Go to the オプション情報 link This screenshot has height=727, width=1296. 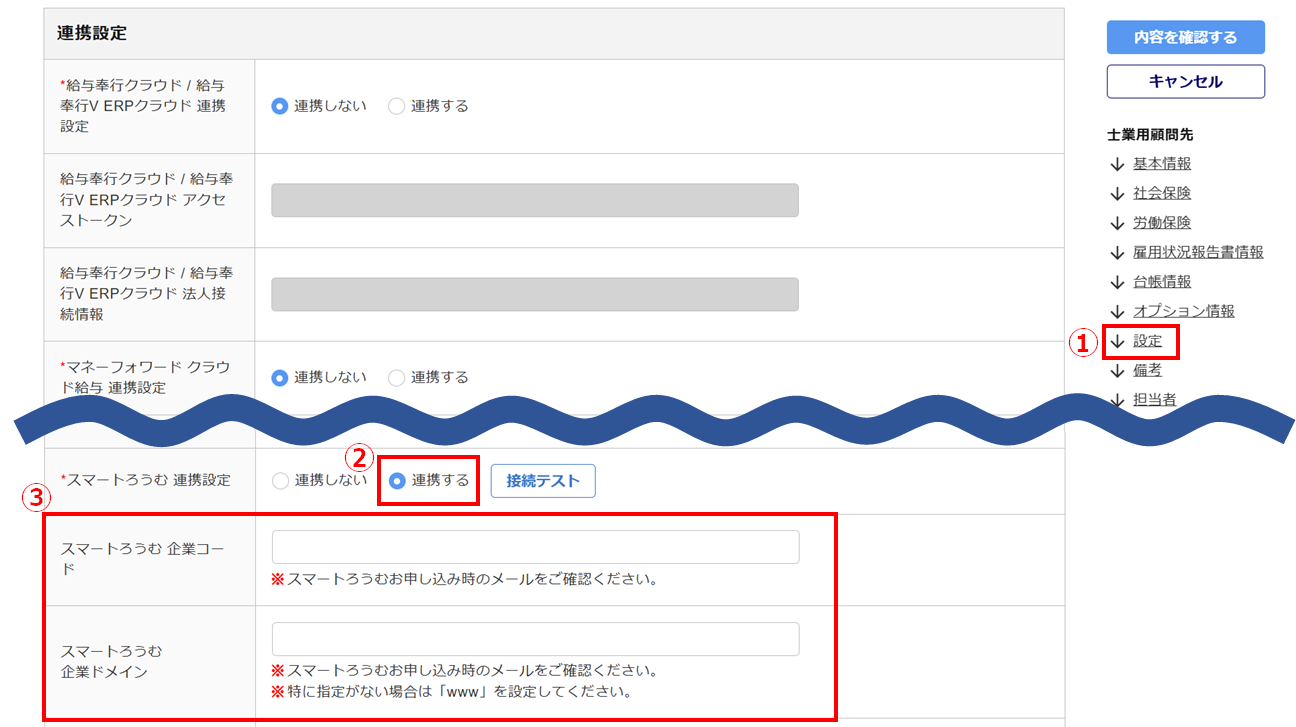[x=1184, y=311]
